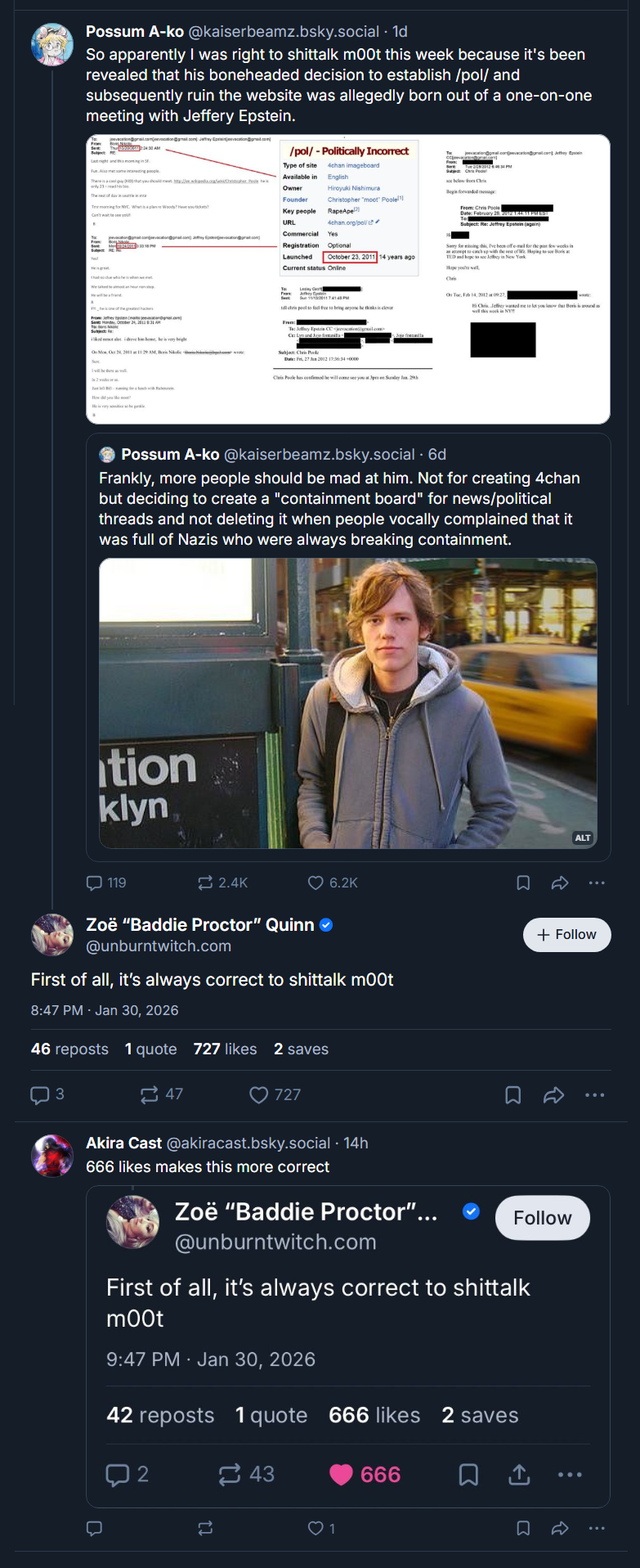This screenshot has height=1568, width=640.
Task: Like Akira Cast's reply with 1 like
Action: [316, 1527]
